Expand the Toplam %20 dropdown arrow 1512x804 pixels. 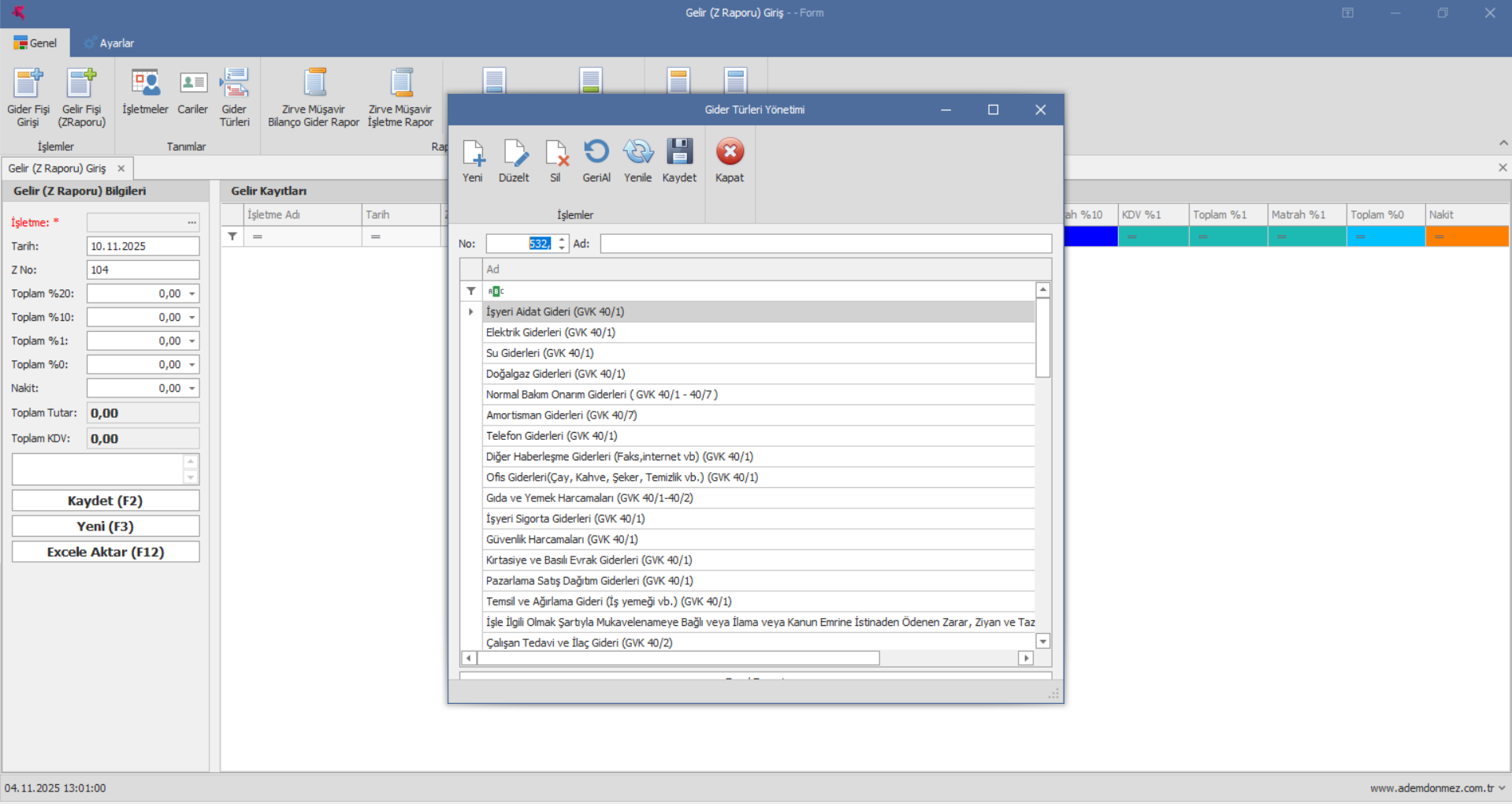[x=191, y=294]
